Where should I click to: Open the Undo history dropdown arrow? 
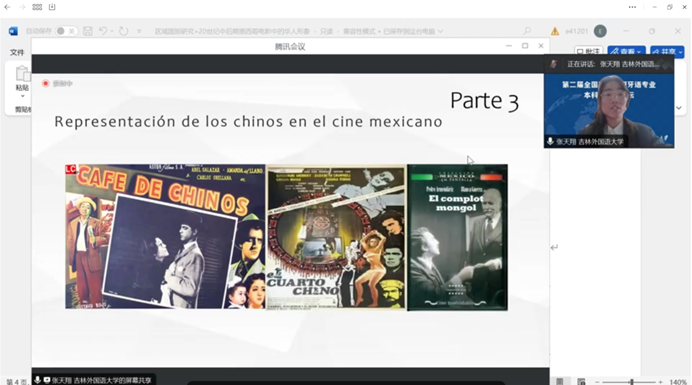click(x=112, y=31)
